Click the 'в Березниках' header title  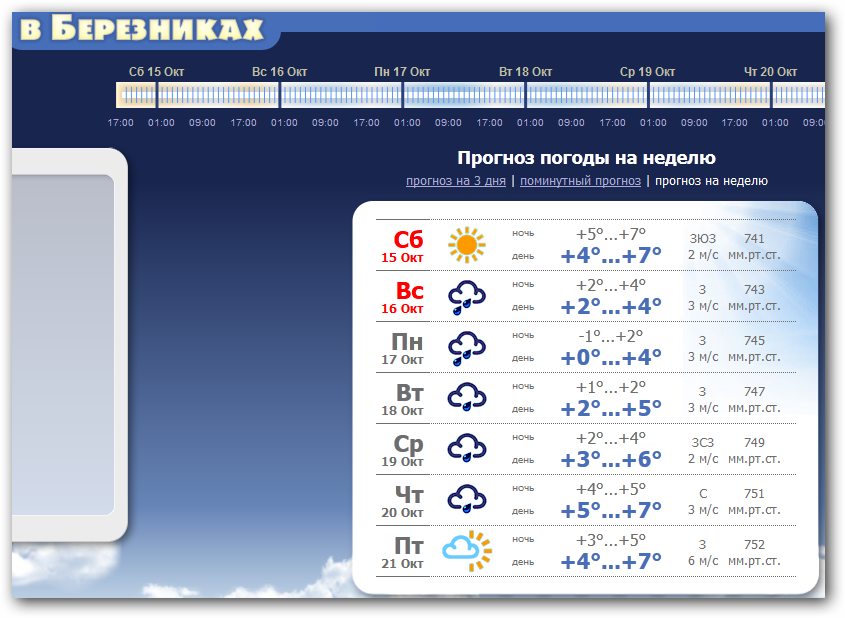[x=142, y=29]
